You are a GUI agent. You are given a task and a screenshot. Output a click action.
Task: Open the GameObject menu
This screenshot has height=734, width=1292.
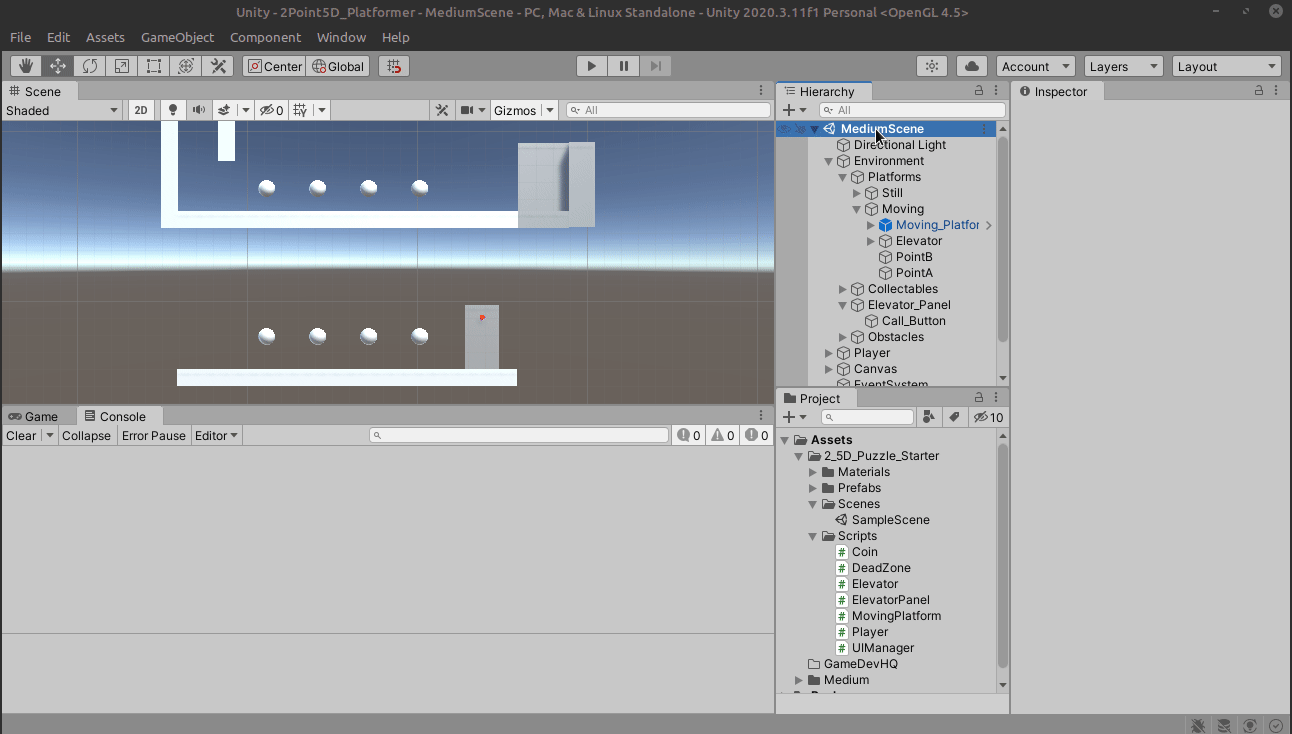[x=177, y=37]
